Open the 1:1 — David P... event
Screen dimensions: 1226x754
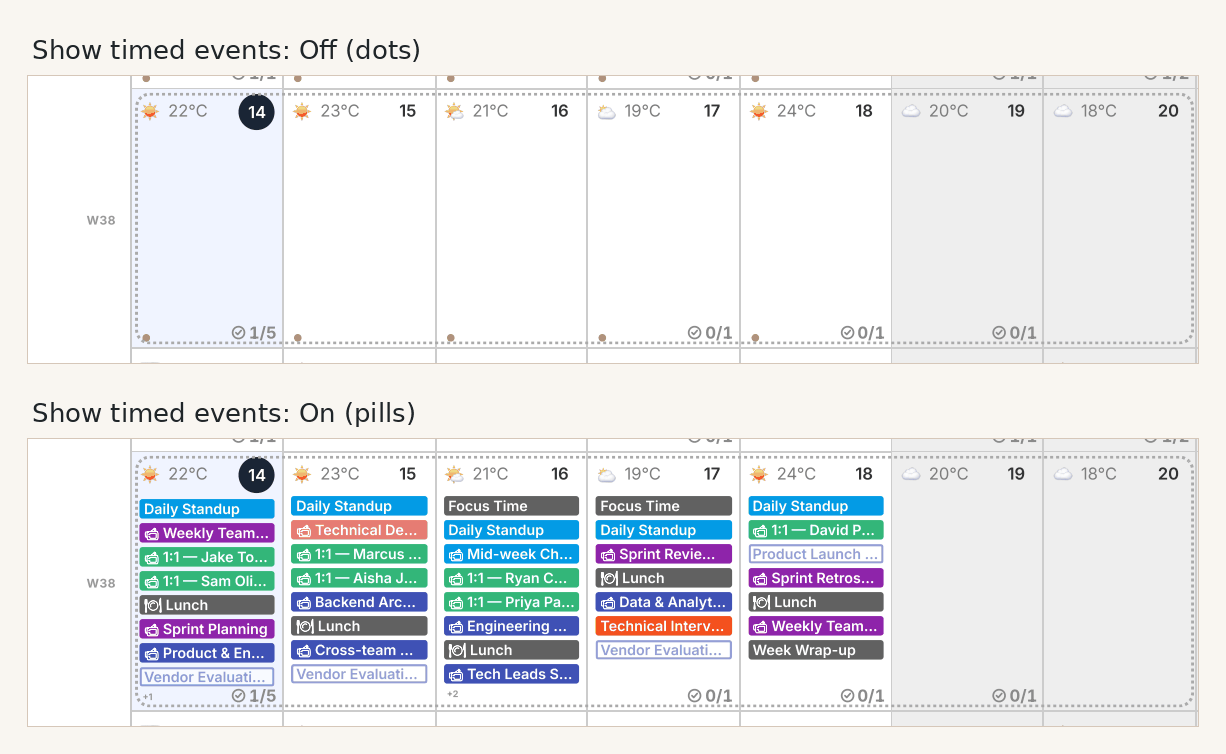coord(816,530)
